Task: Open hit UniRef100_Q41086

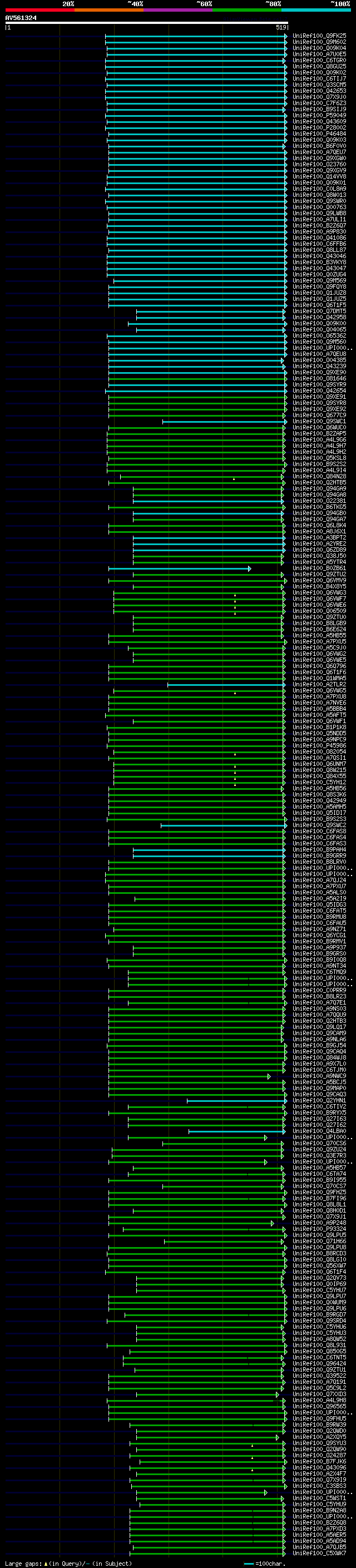Action: 319,238
